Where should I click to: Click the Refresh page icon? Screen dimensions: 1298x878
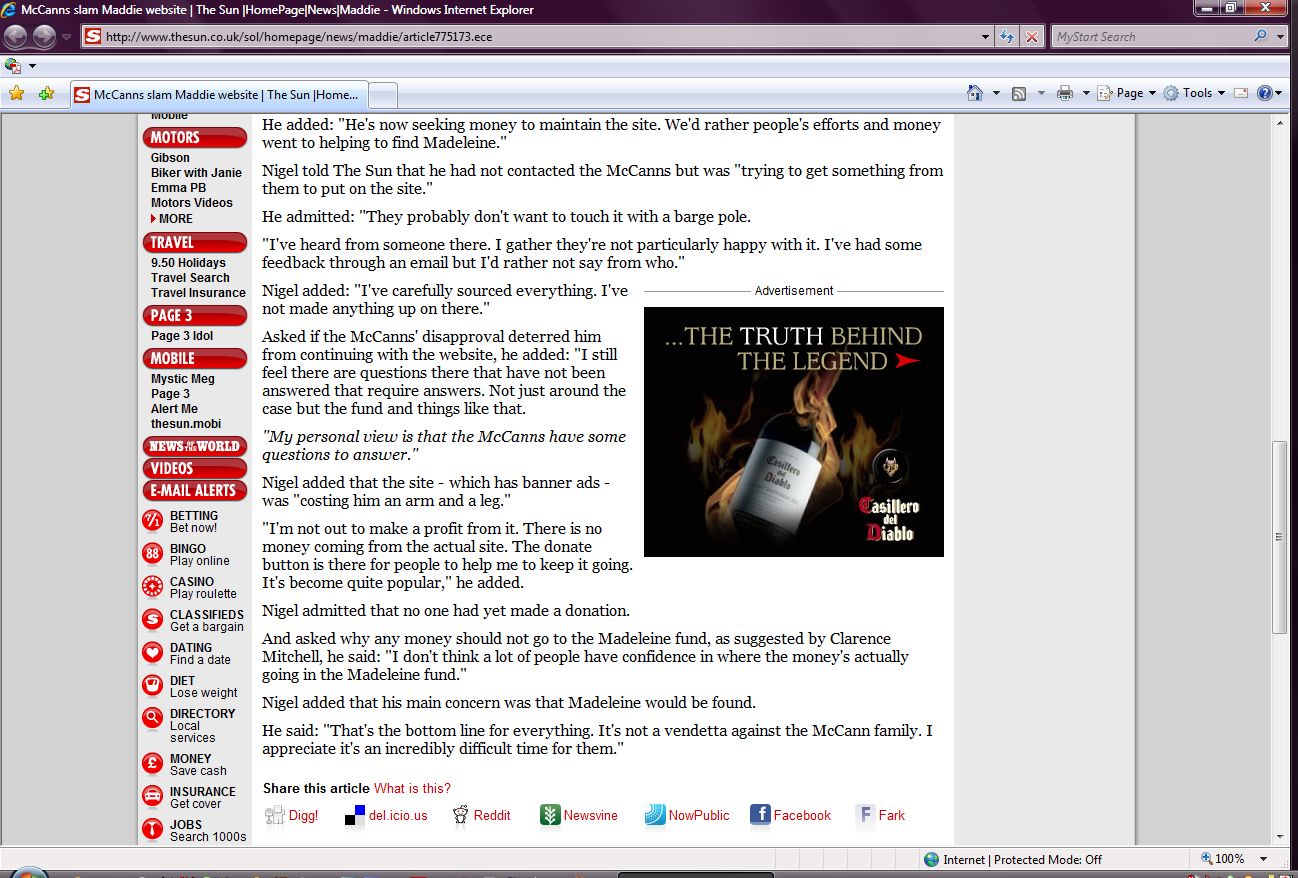point(1008,37)
